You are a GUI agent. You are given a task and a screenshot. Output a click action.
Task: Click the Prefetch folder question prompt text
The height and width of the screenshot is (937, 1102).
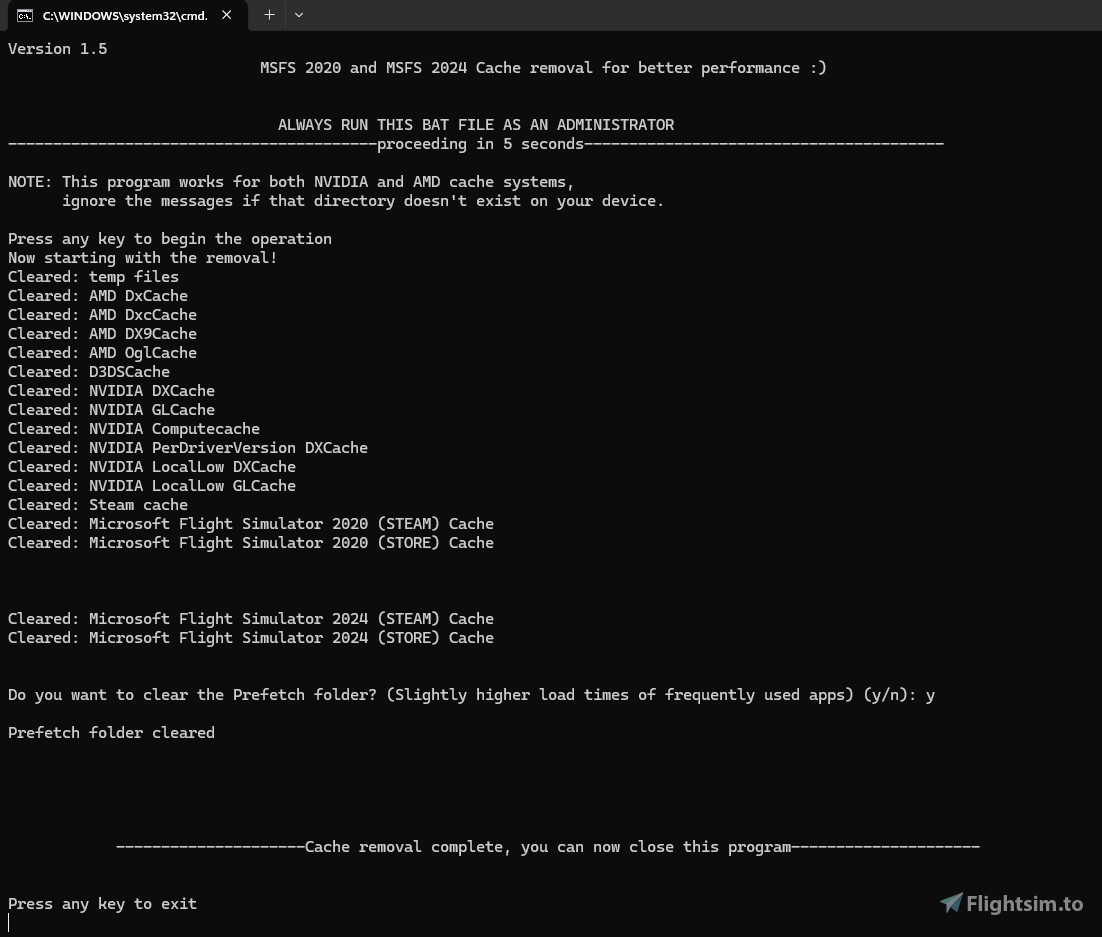460,694
